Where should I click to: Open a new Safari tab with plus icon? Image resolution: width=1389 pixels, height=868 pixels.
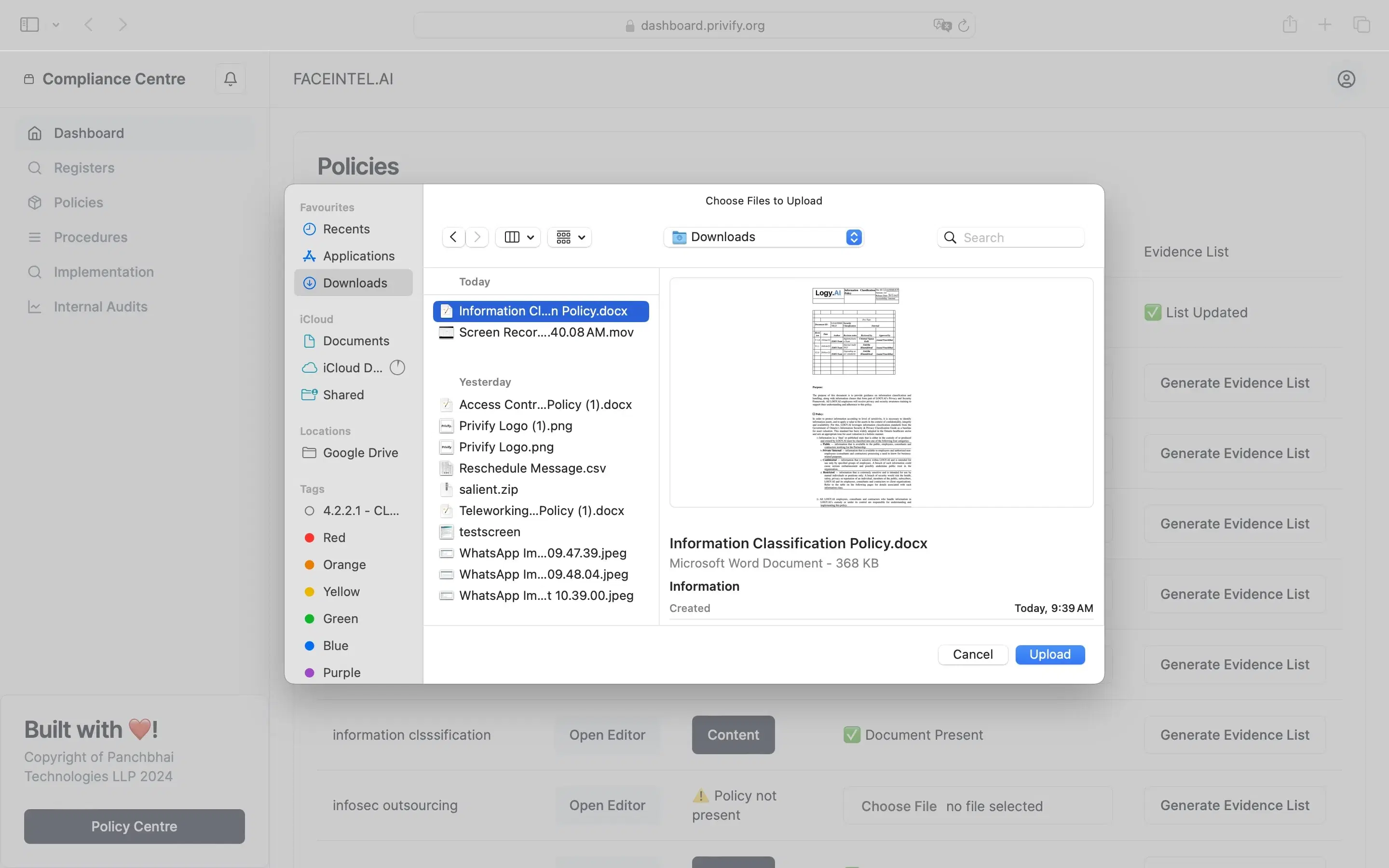click(1325, 24)
